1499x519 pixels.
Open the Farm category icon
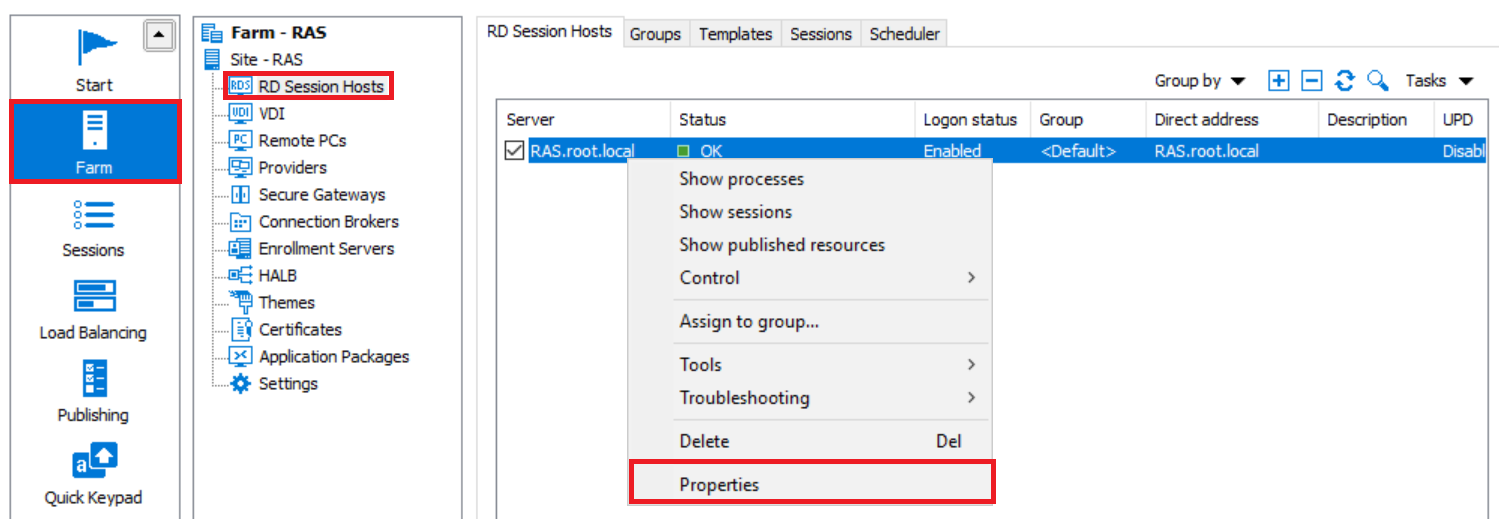94,132
